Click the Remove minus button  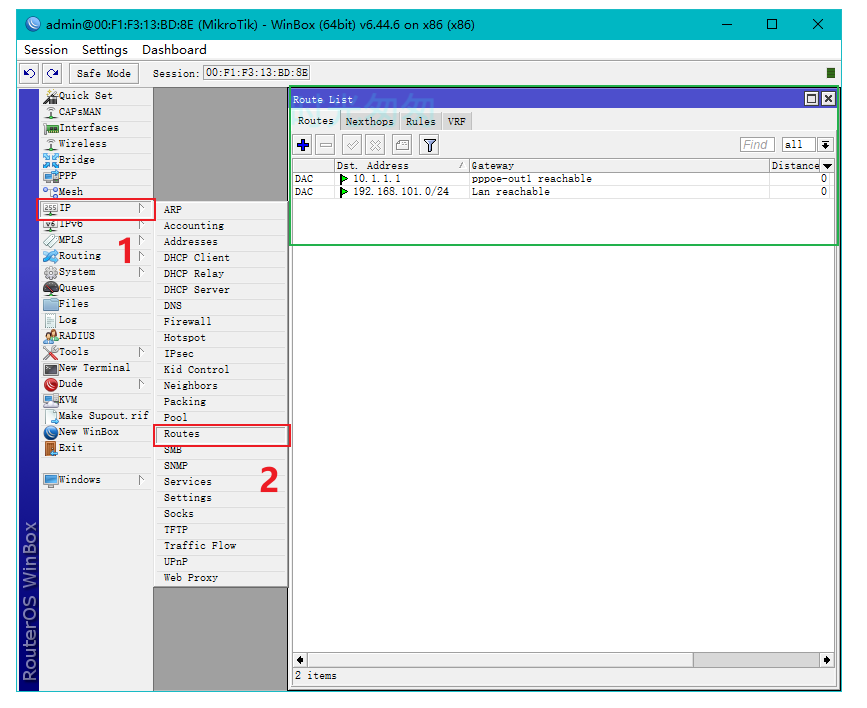326,145
